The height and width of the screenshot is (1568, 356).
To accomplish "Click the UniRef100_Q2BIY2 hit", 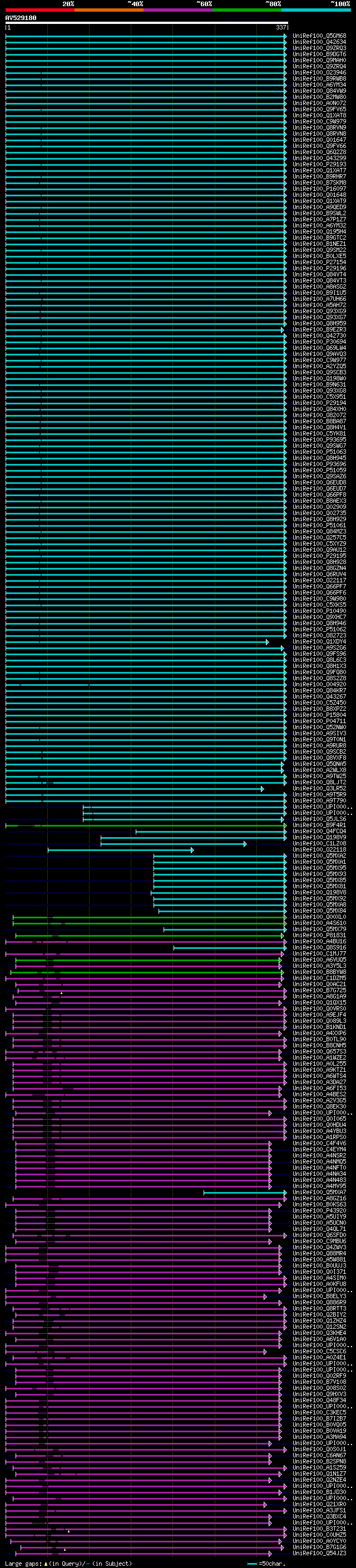I will (319, 1314).
